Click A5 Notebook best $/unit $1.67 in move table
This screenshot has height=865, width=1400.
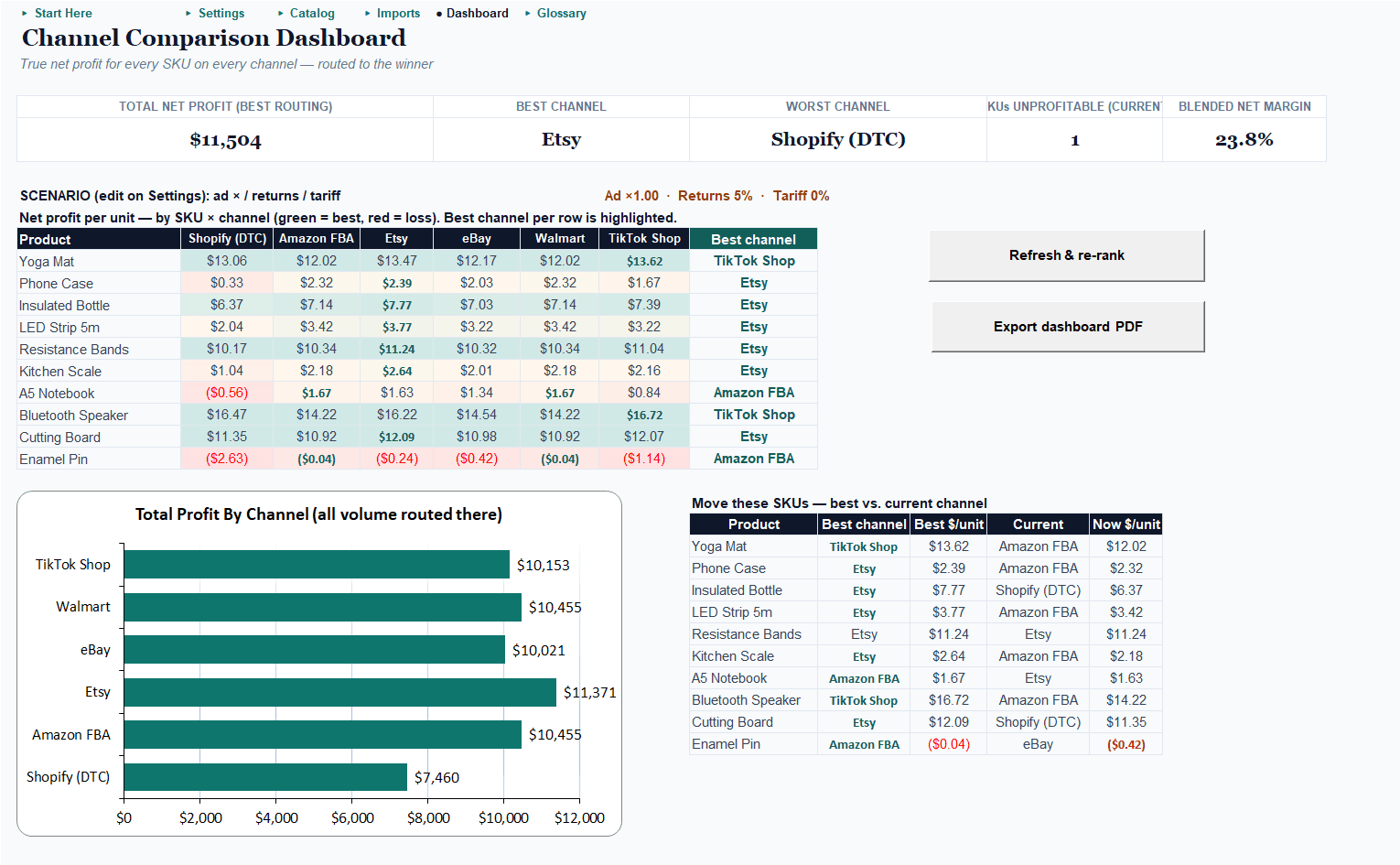949,678
